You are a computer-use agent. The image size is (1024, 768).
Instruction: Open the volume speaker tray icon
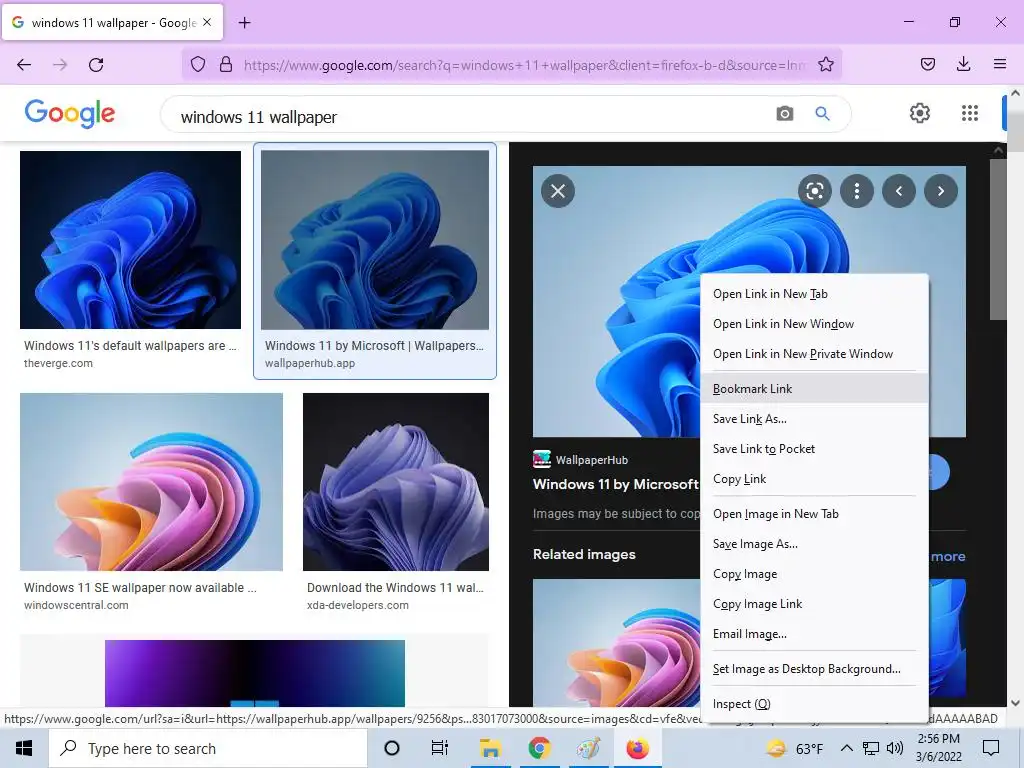click(x=895, y=748)
